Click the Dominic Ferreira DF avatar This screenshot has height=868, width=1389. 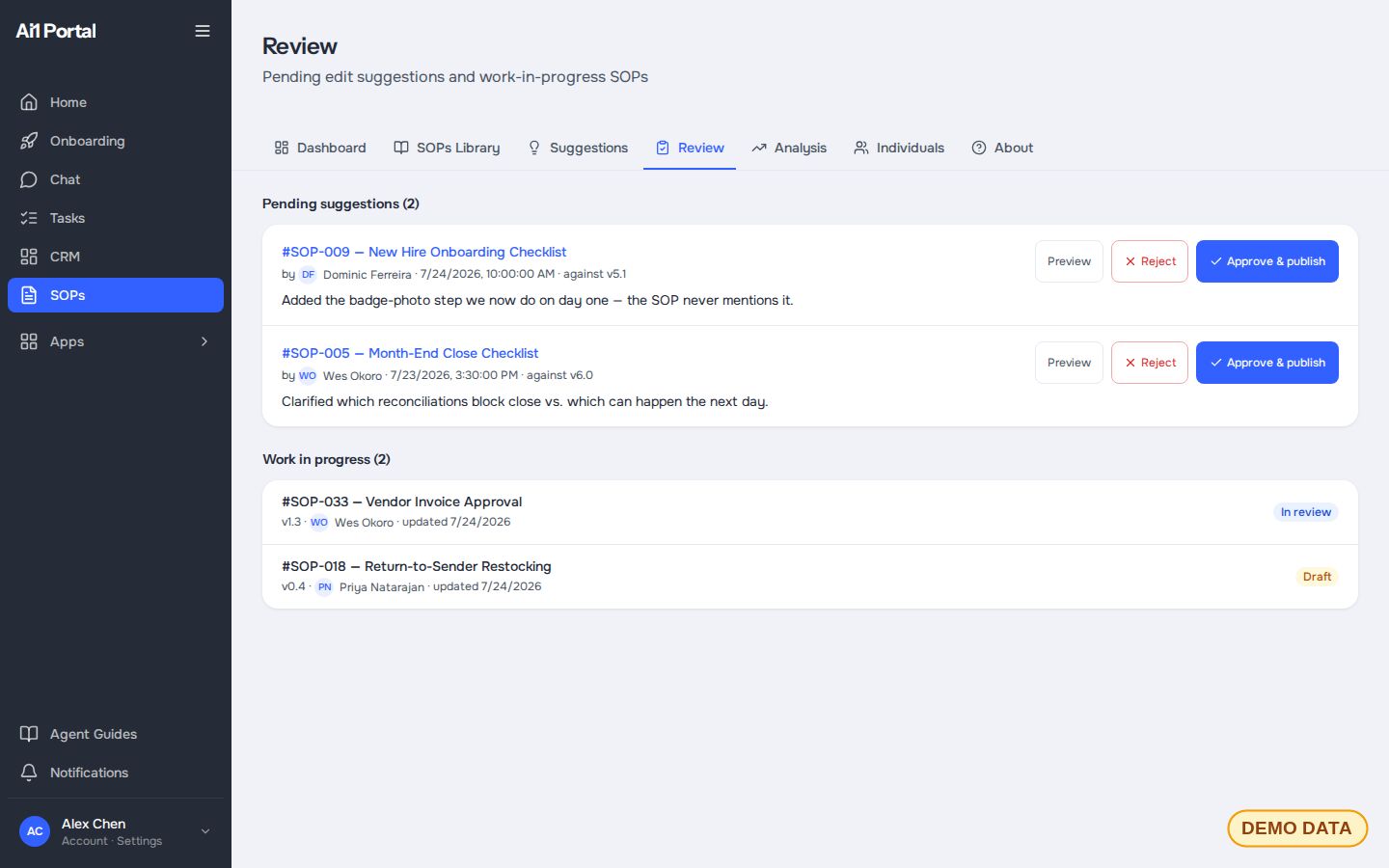point(308,275)
